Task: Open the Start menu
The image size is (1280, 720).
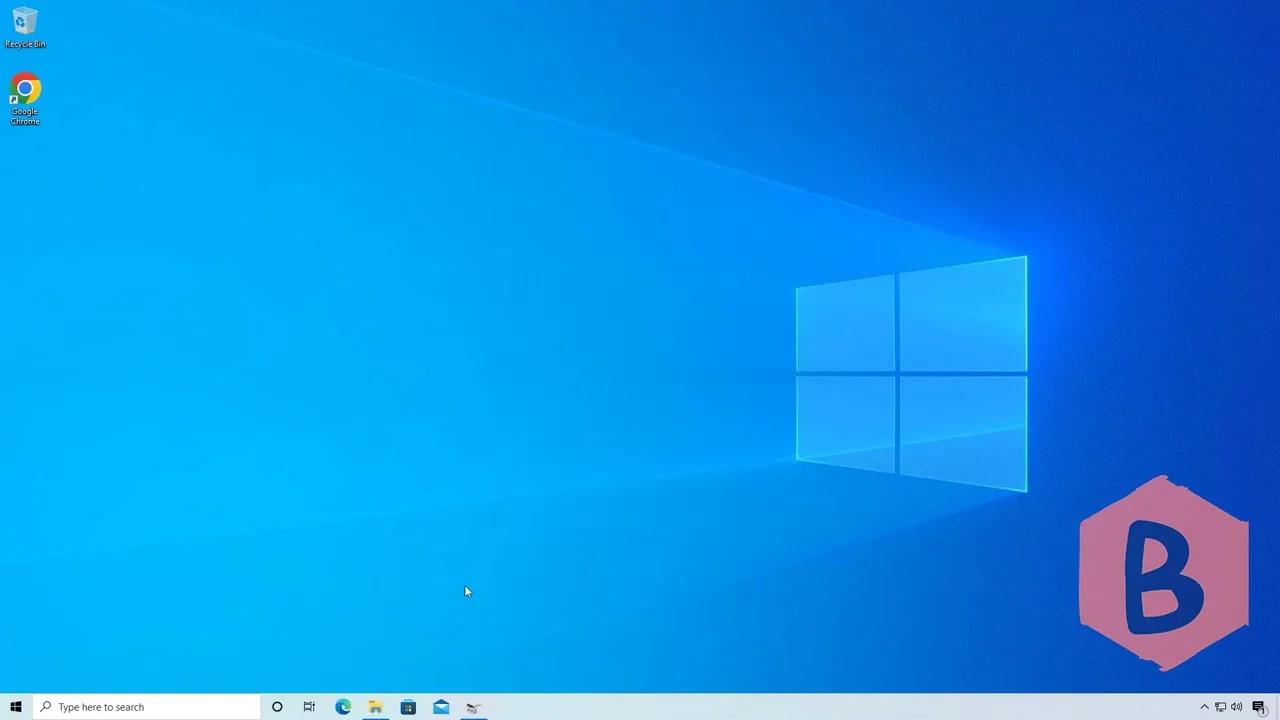Action: coord(15,707)
